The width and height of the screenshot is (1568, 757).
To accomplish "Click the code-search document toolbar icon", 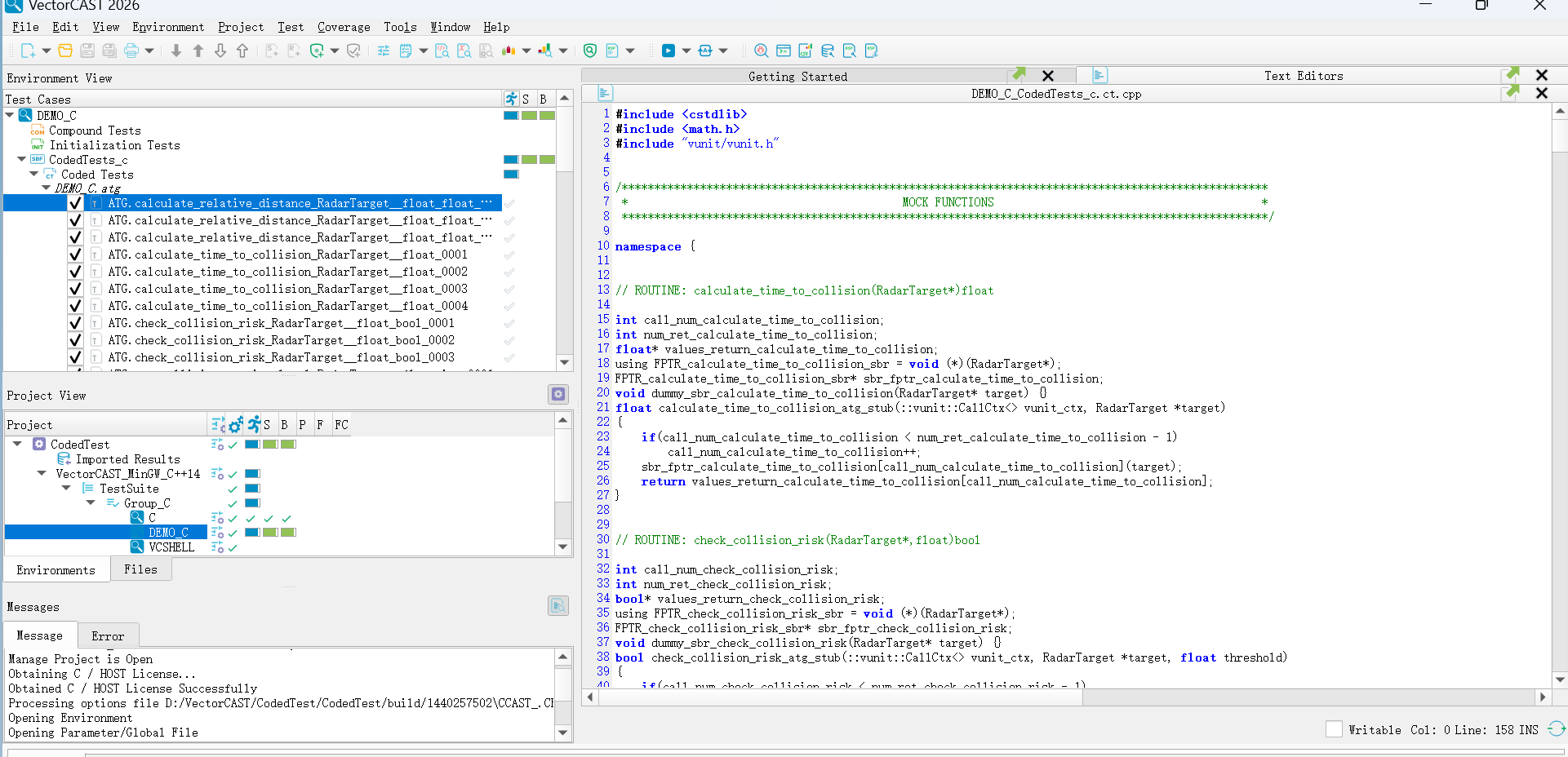I will [442, 51].
